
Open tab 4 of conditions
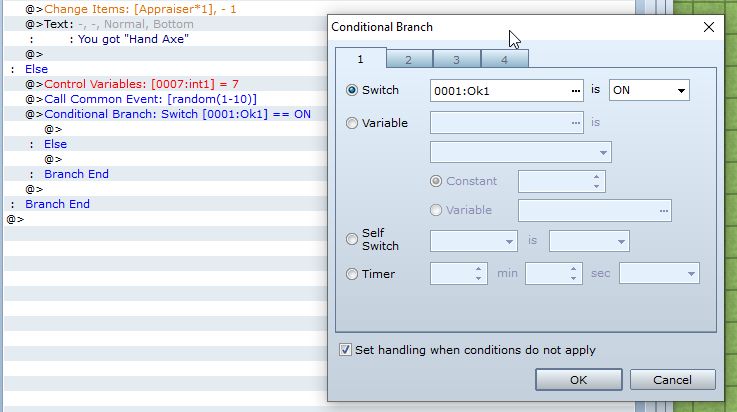[x=504, y=60]
